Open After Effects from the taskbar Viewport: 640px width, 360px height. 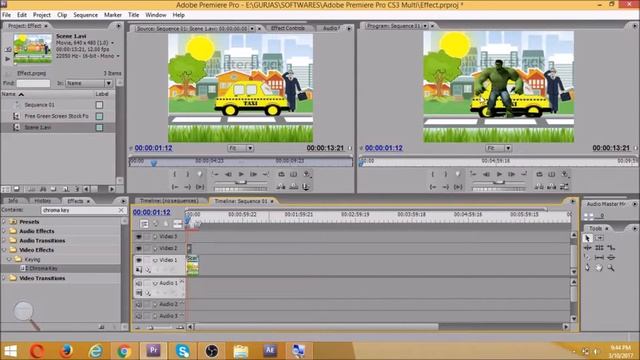(270, 351)
